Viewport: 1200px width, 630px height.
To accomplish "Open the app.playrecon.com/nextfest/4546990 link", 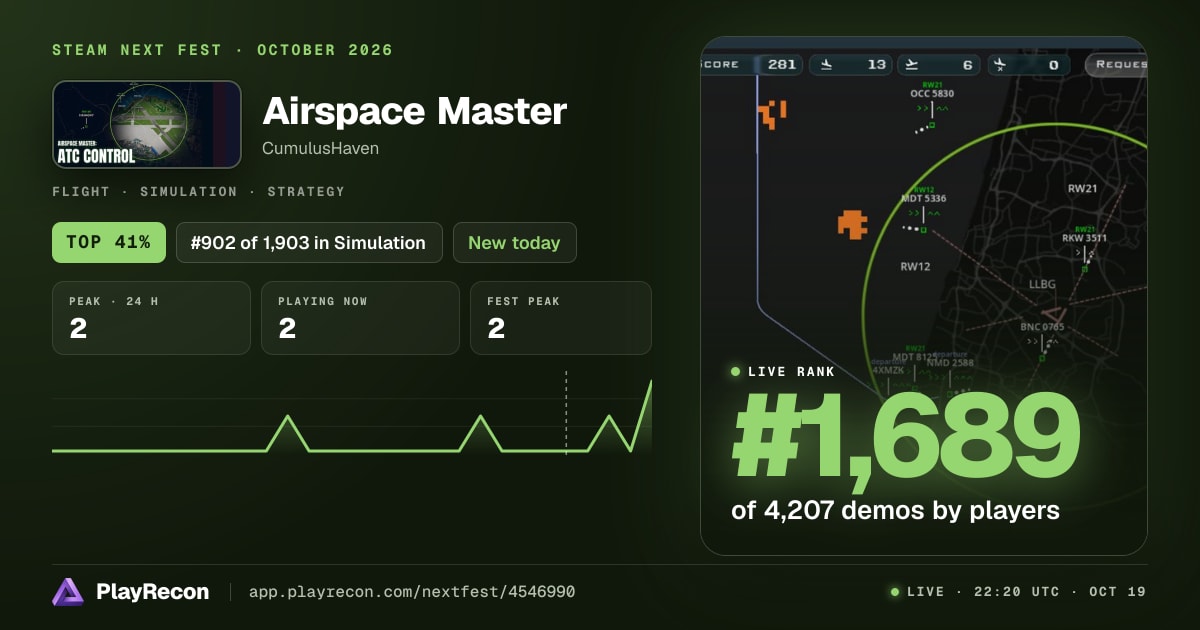I will [x=412, y=592].
